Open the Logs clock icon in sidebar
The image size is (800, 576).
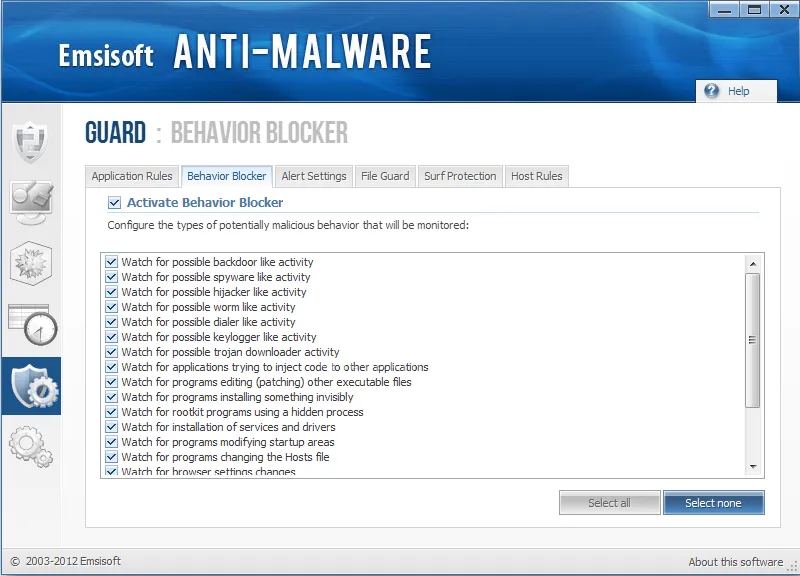(x=33, y=324)
